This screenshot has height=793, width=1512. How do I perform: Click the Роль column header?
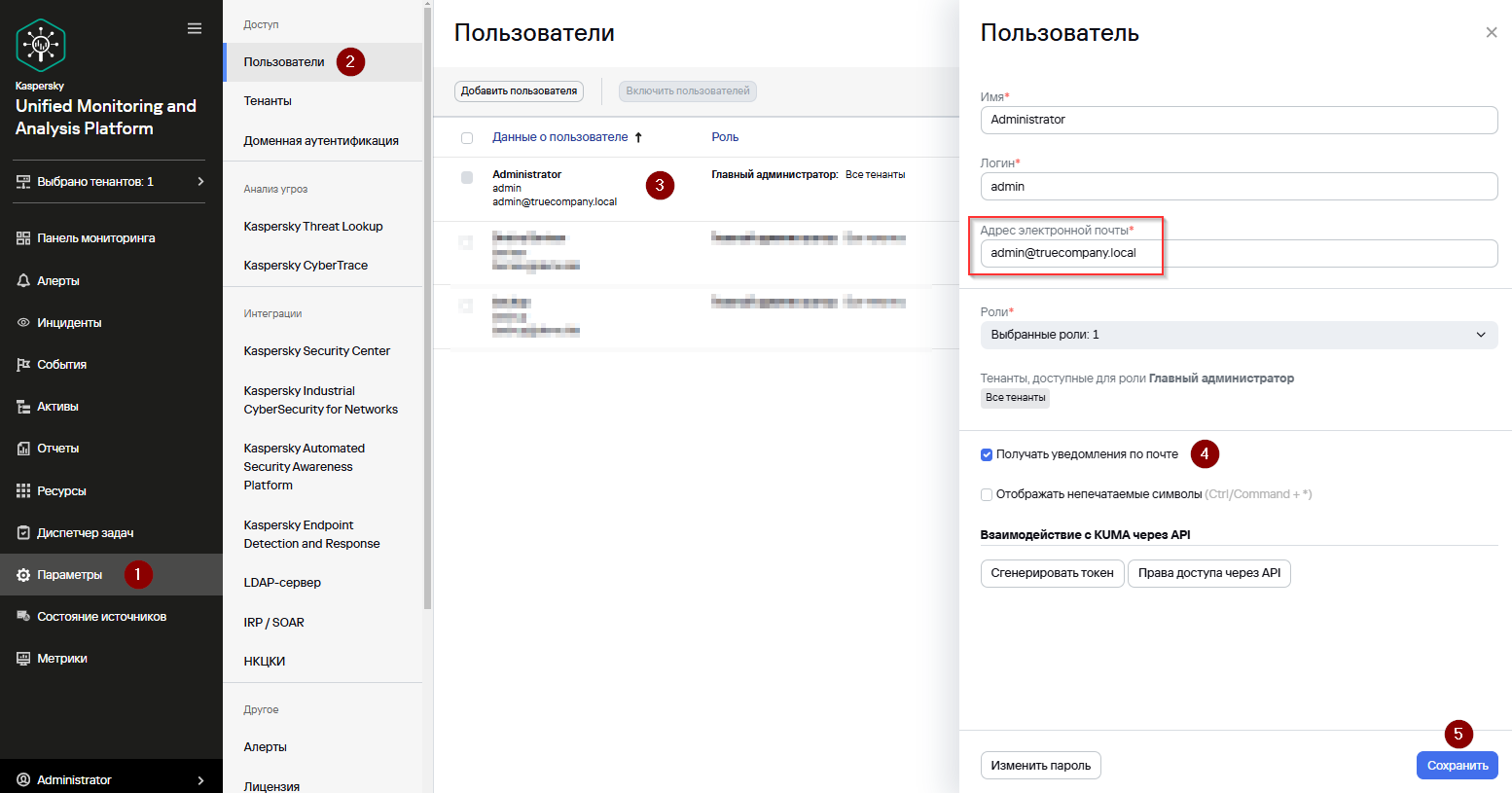coord(725,137)
